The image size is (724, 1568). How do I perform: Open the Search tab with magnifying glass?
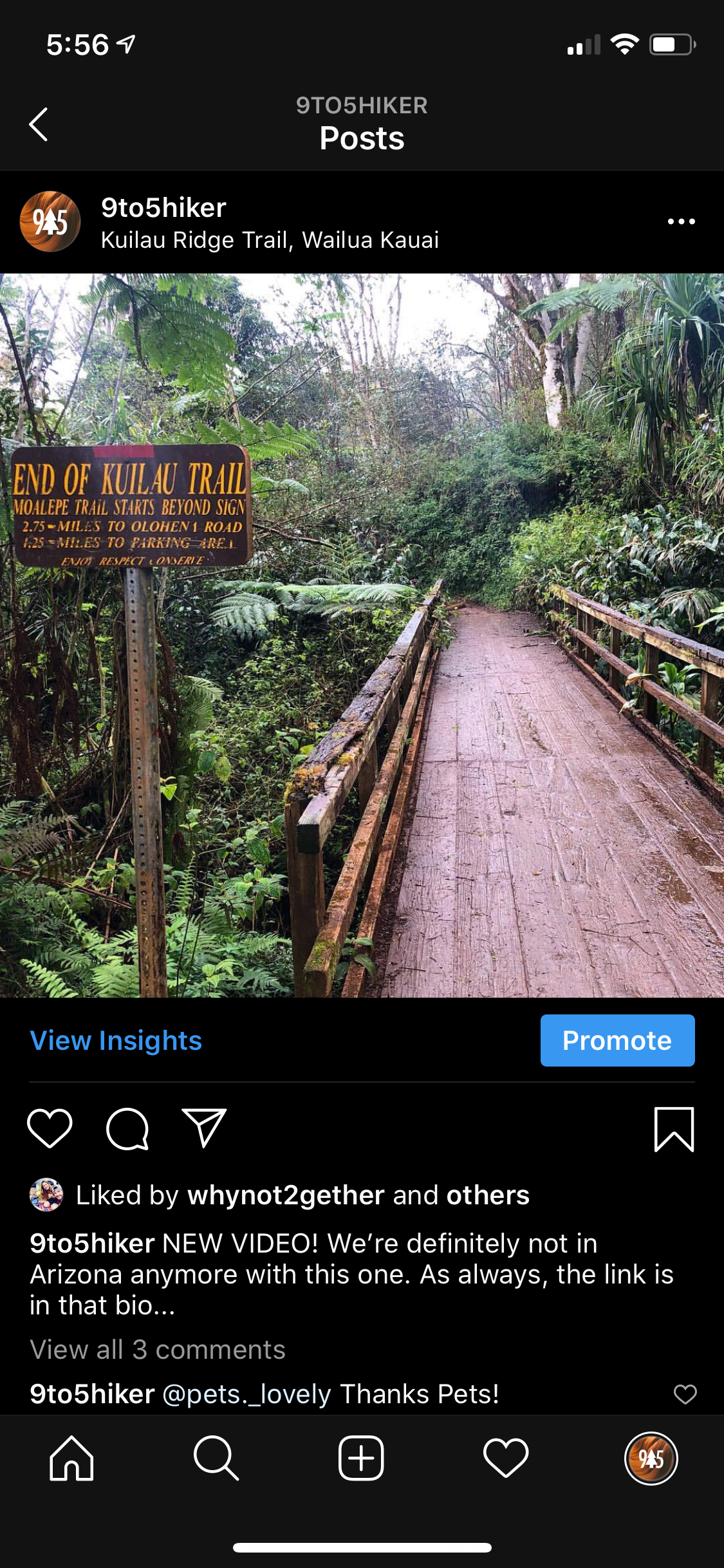coord(216,1458)
